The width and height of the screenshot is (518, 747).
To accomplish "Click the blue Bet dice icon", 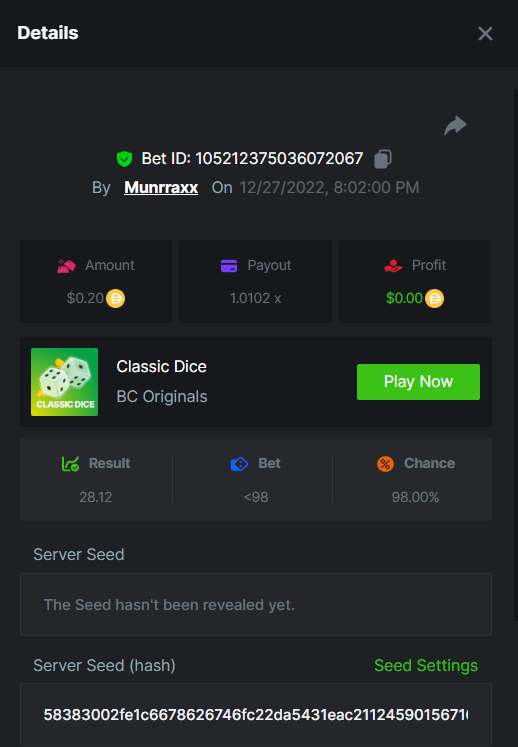I will [239, 464].
